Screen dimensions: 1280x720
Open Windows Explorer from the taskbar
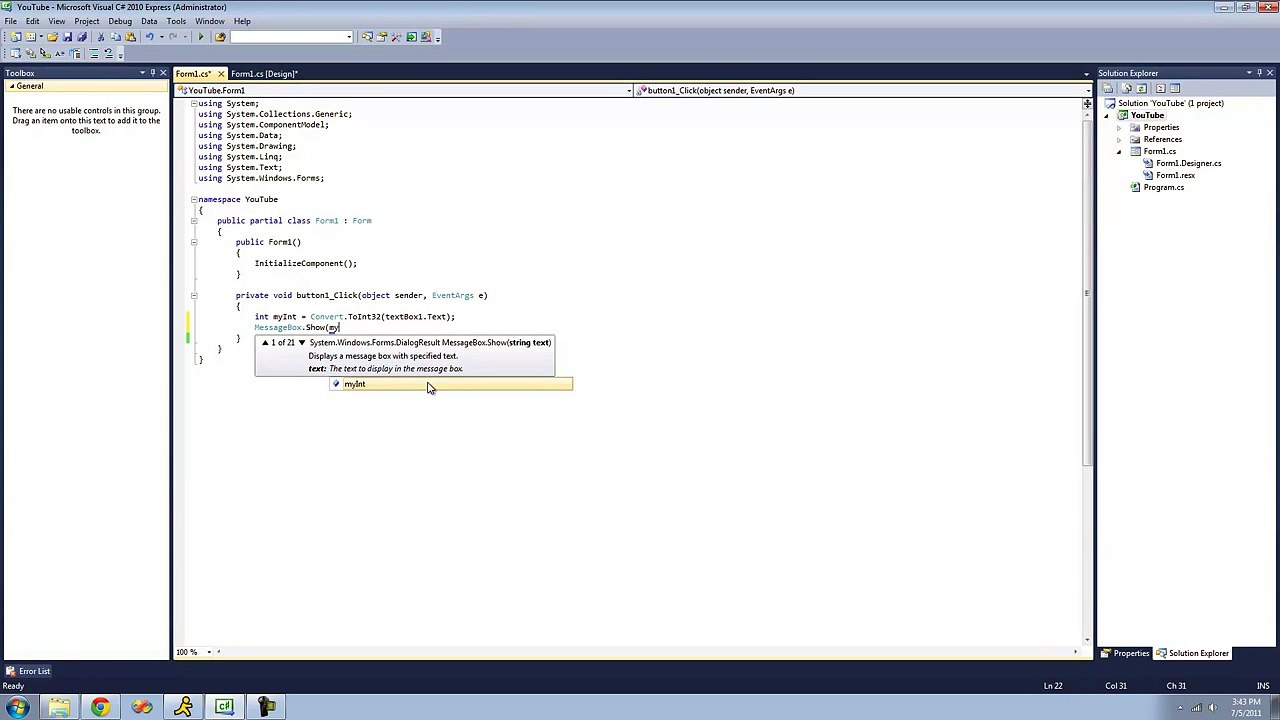(x=59, y=707)
